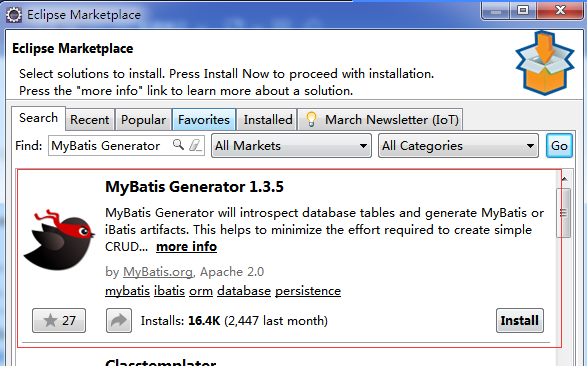Install MyBatis Generator 1.3.5
The image size is (587, 366).
pos(520,320)
